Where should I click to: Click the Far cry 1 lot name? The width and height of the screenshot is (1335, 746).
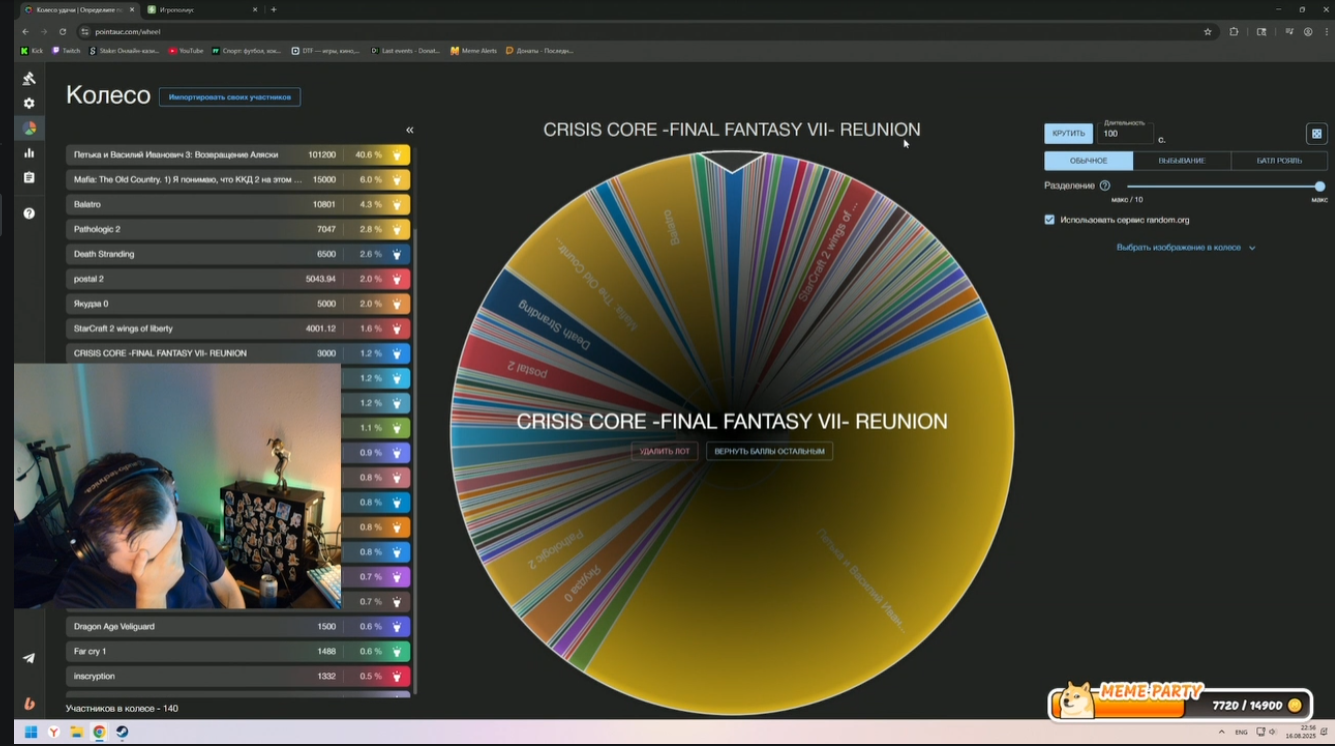pos(90,651)
